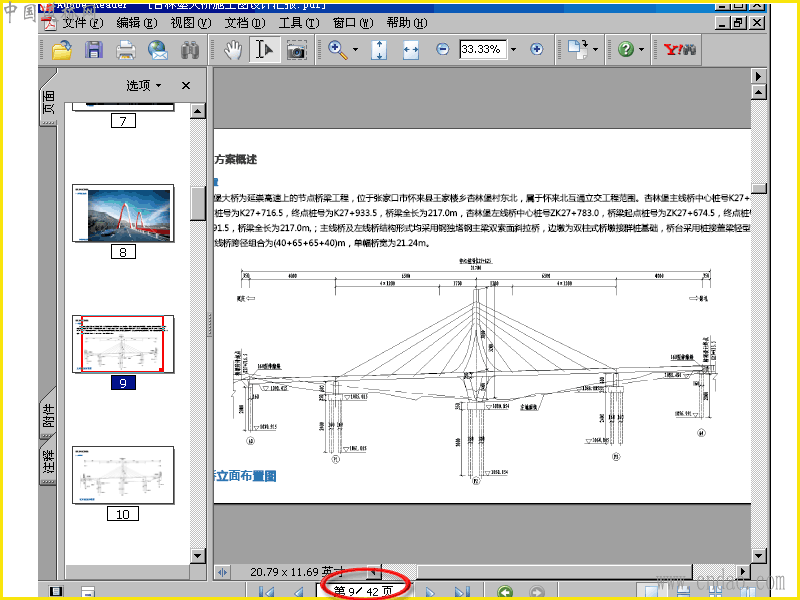Select page 10 thumbnail
The image size is (800, 600).
pyautogui.click(x=123, y=476)
